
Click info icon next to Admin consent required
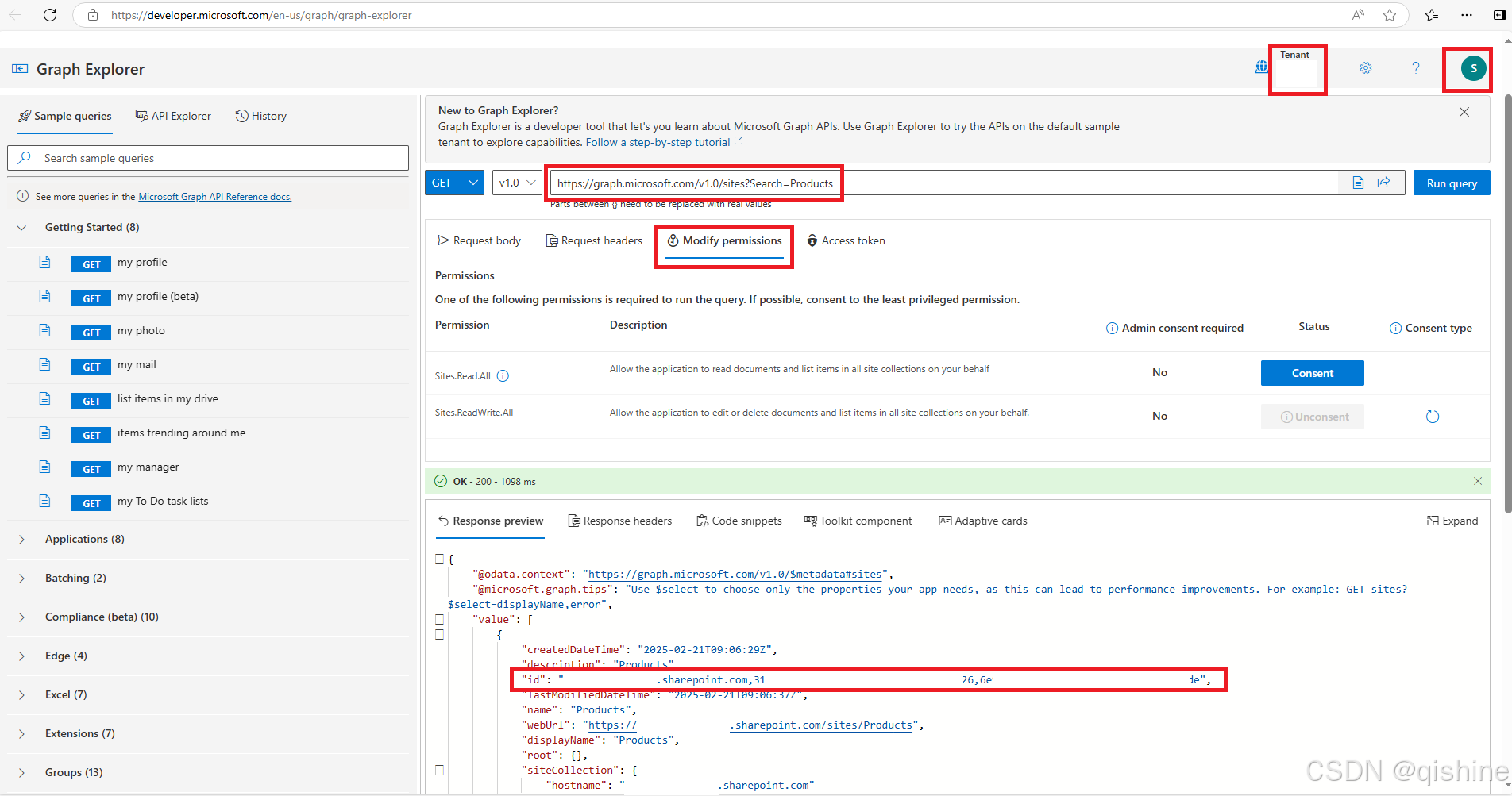click(x=1112, y=329)
